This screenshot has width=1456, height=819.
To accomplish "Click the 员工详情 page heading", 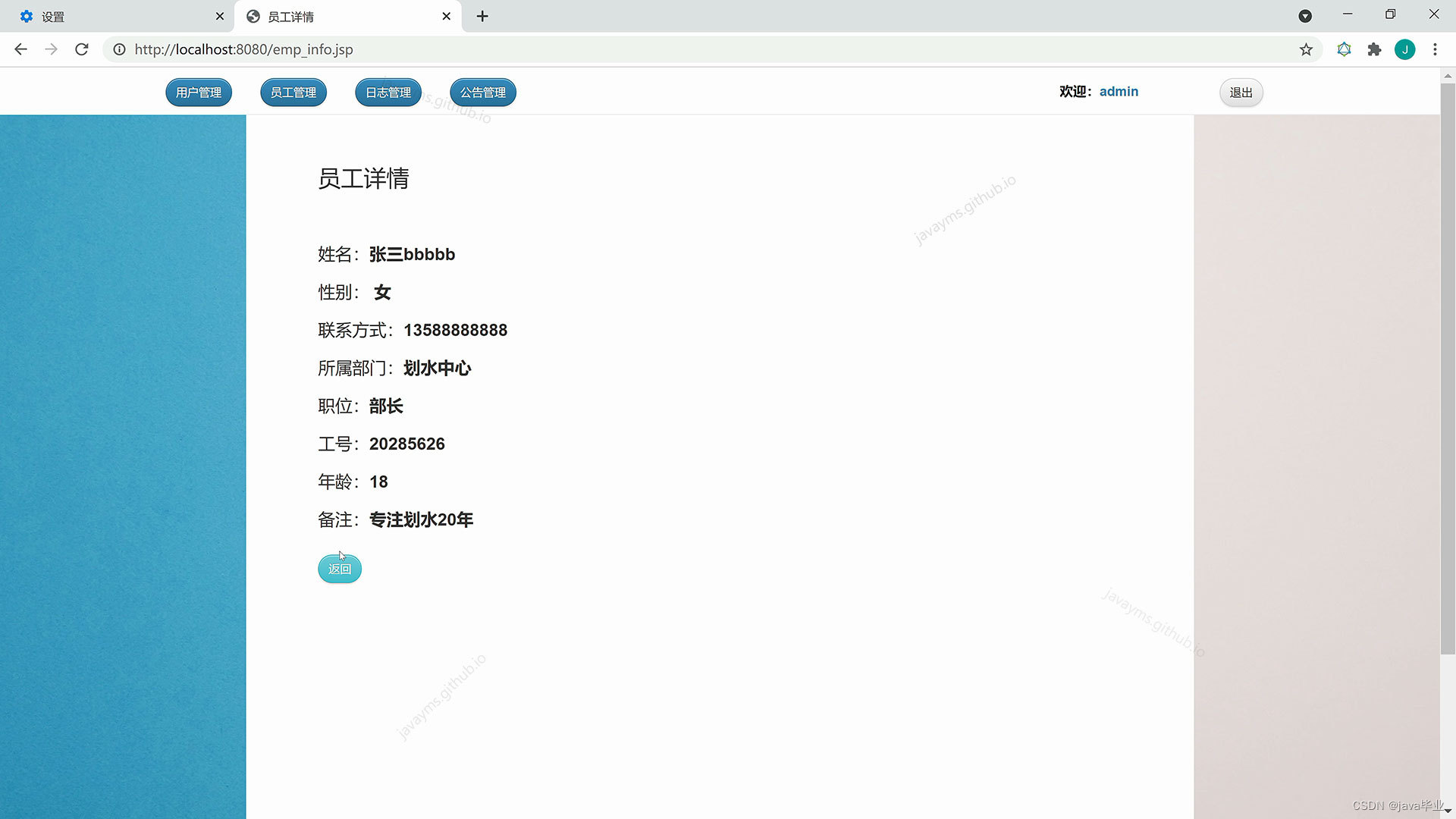I will coord(363,179).
